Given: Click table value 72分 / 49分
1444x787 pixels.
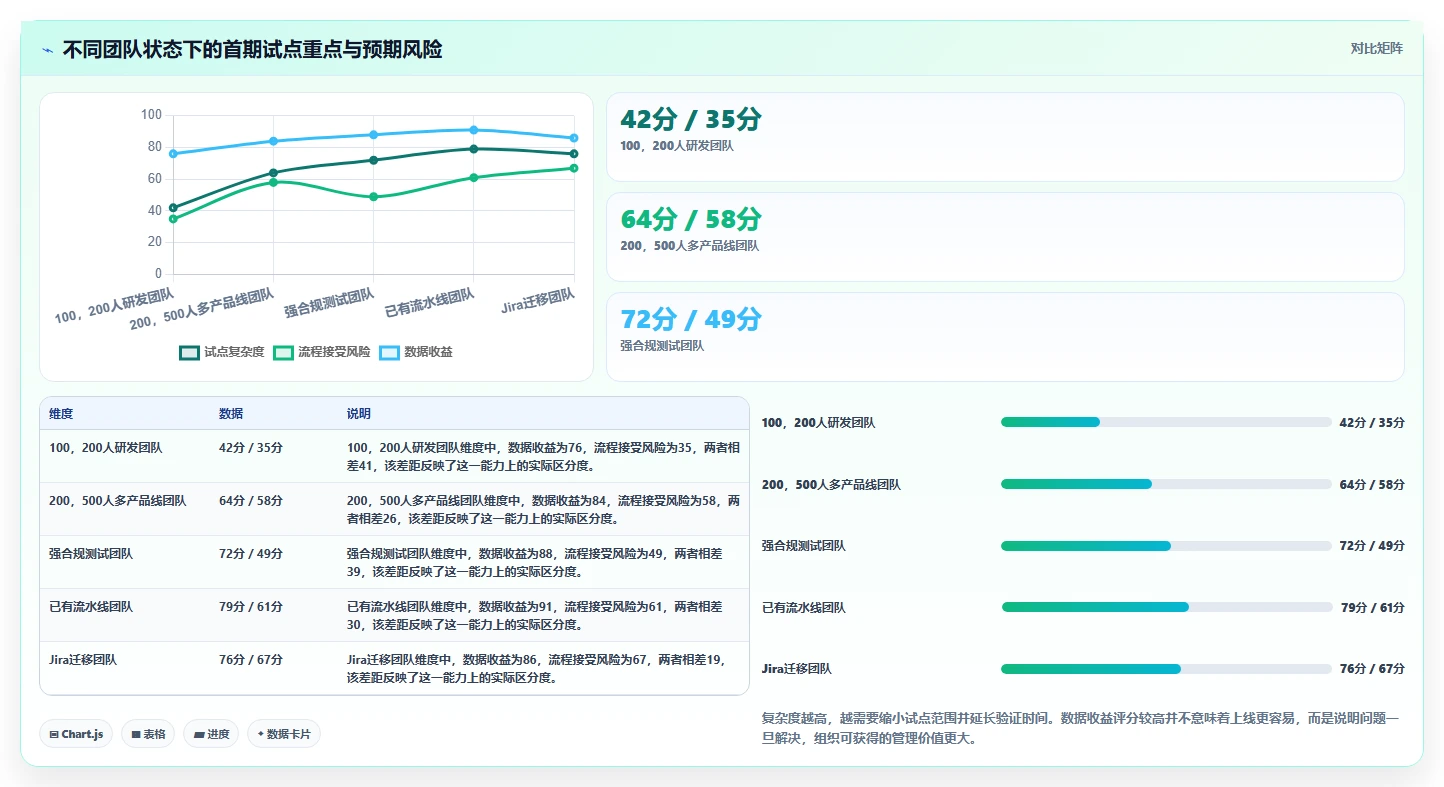Looking at the screenshot, I should click(251, 554).
